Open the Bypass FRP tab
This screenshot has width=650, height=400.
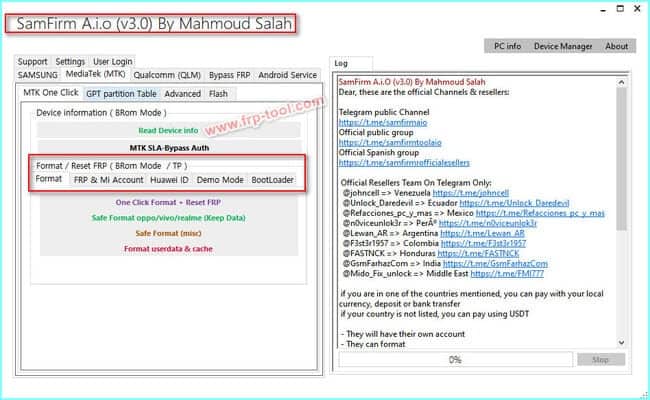pos(229,75)
